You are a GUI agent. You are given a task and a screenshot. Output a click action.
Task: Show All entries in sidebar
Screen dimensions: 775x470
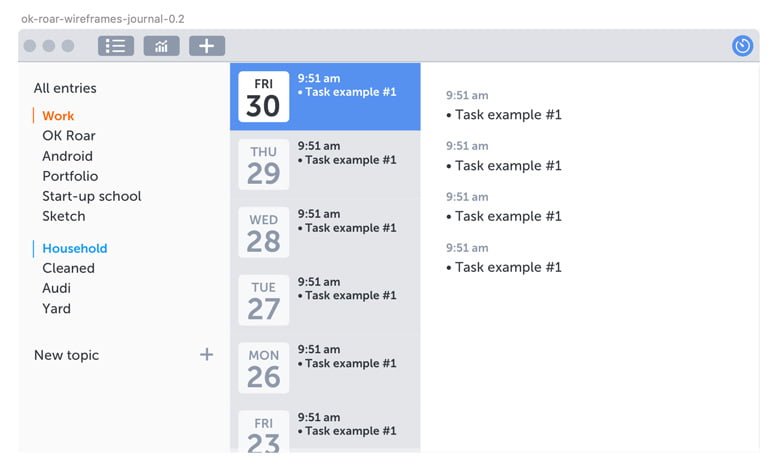click(x=65, y=88)
